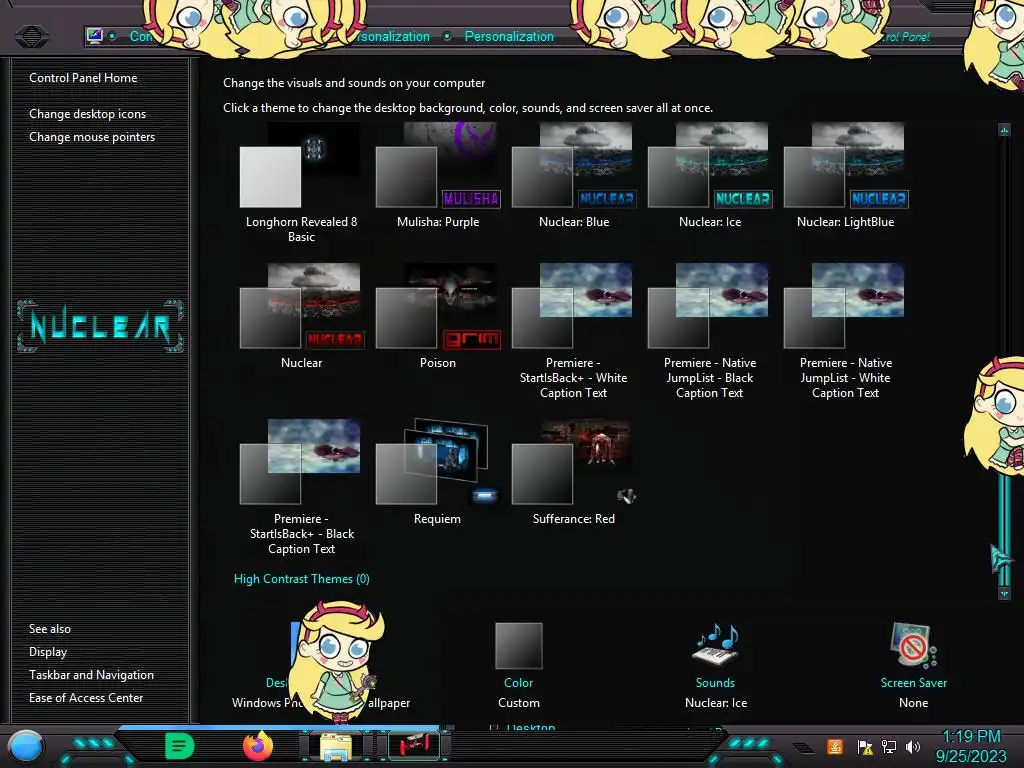Switch to the Personalization taskbar window
1024x768 pixels.
[x=414, y=745]
